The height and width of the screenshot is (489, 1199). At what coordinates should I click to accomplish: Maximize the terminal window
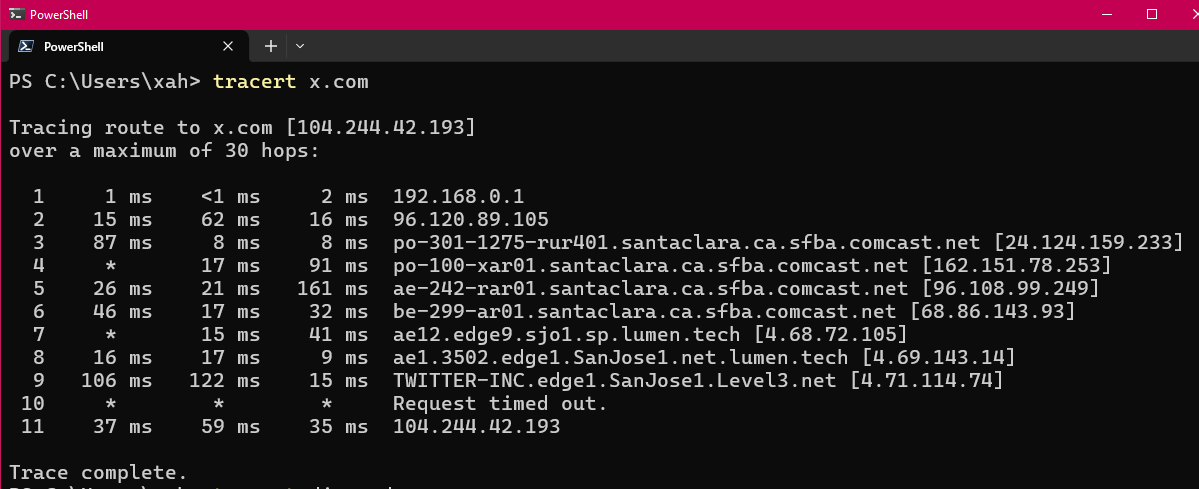pyautogui.click(x=1151, y=14)
